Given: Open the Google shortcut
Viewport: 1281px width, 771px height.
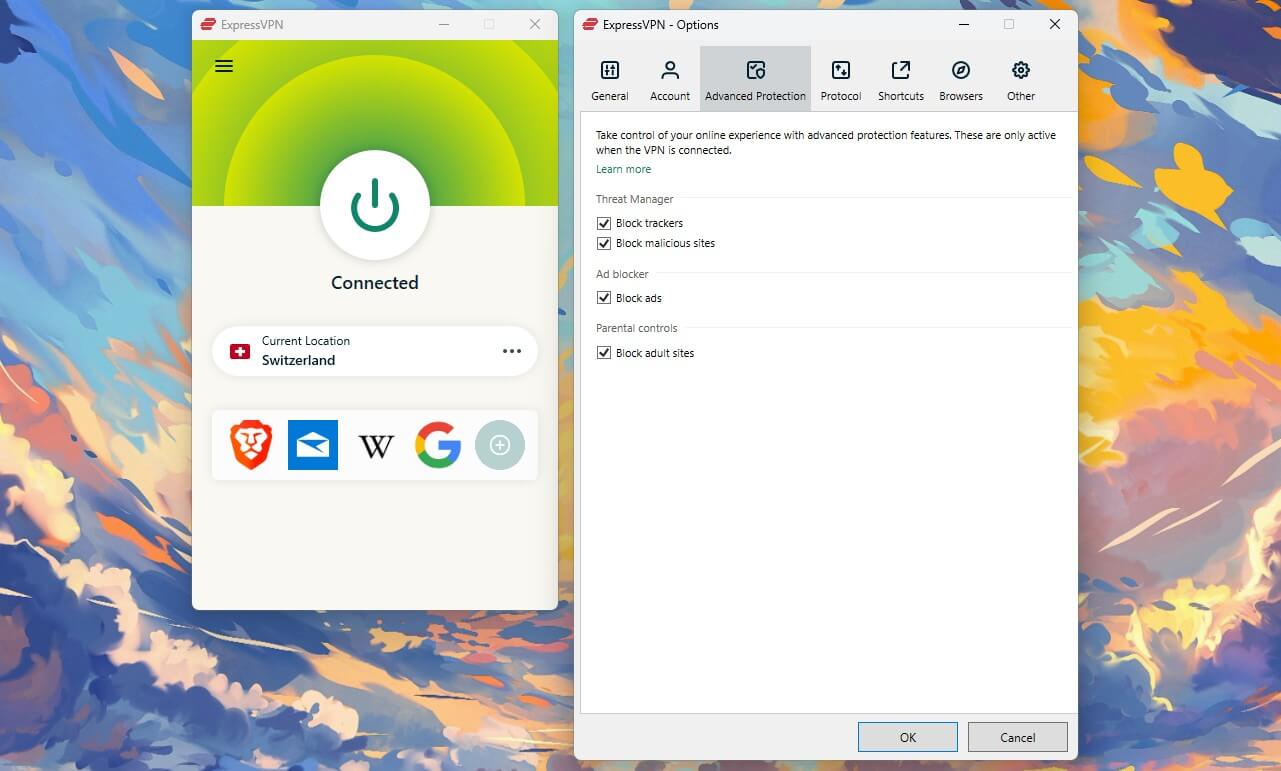Looking at the screenshot, I should point(438,445).
